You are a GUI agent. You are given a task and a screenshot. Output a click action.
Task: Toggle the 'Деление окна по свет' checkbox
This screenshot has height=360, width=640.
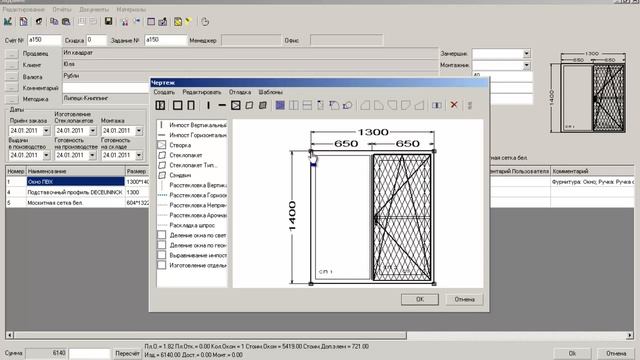click(162, 235)
